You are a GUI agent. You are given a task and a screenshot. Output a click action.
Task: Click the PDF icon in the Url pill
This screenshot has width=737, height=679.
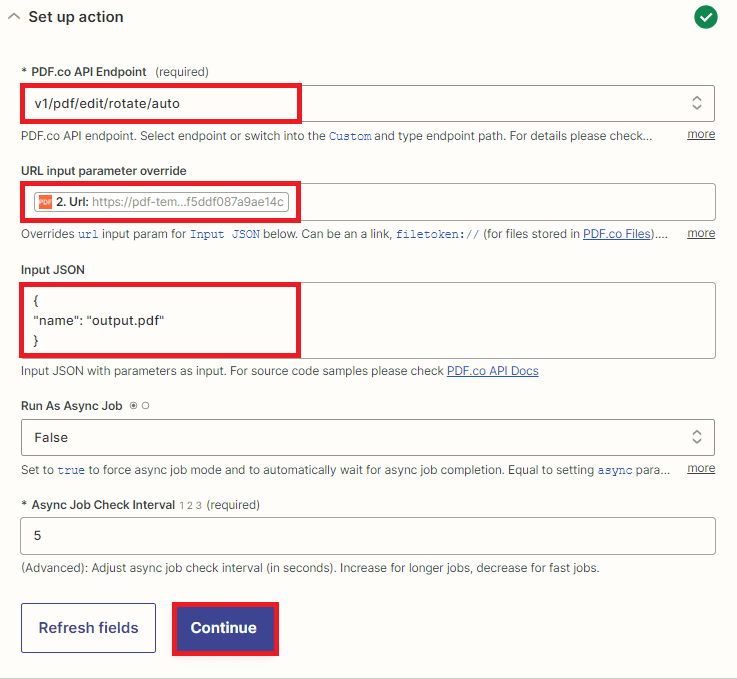pyautogui.click(x=44, y=202)
